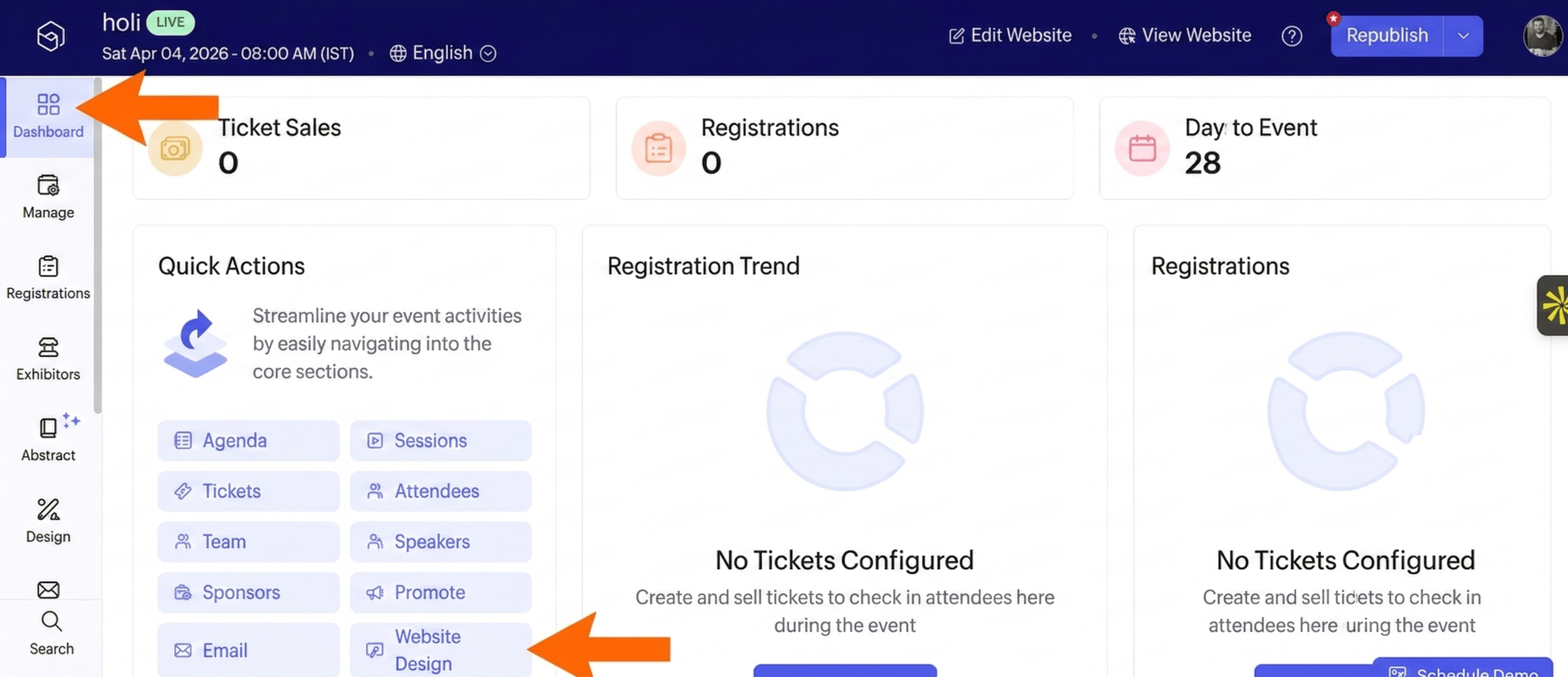1568x677 pixels.
Task: Click the Search magnifier icon
Action: pos(51,621)
